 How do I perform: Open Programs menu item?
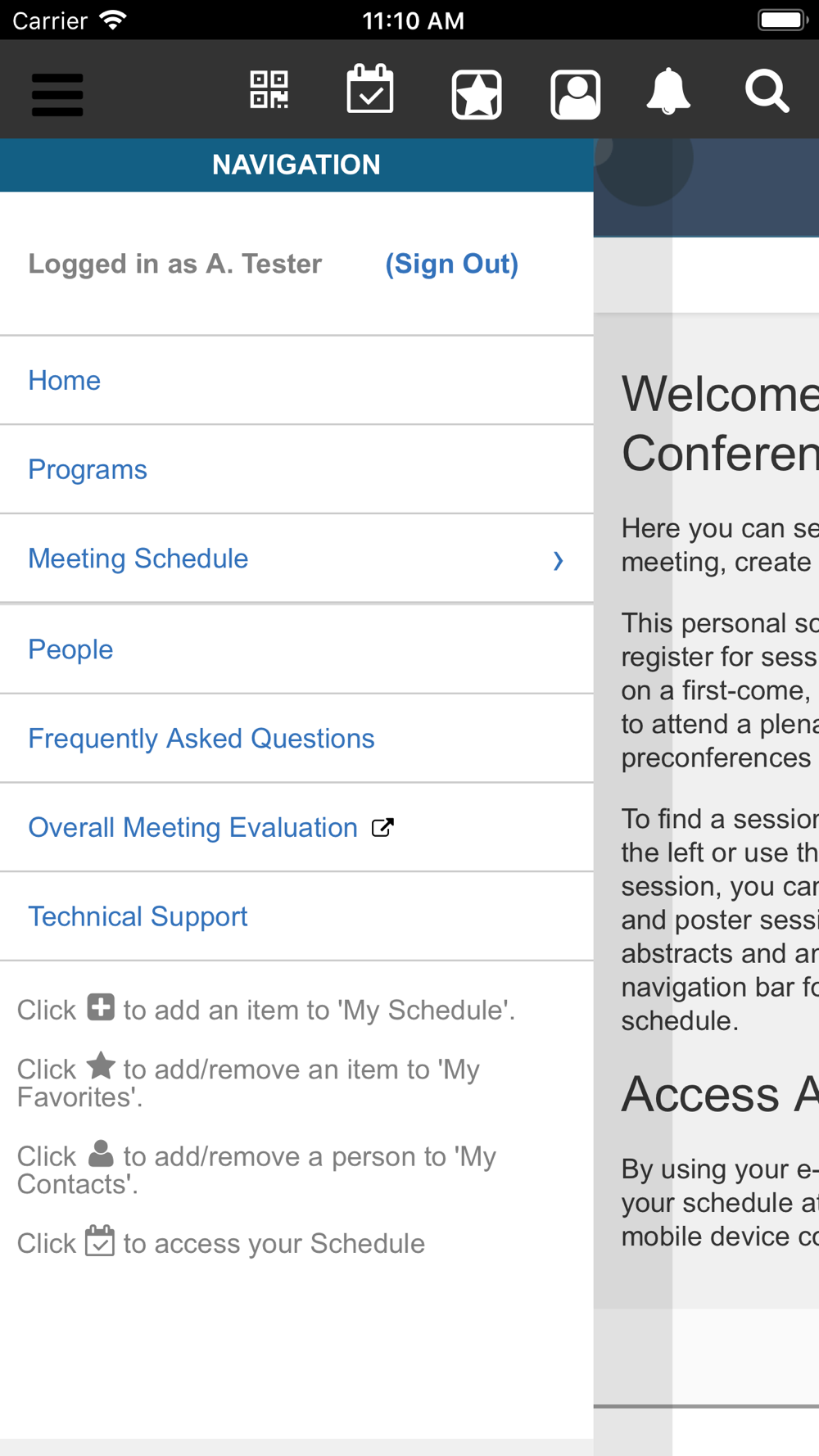click(88, 470)
